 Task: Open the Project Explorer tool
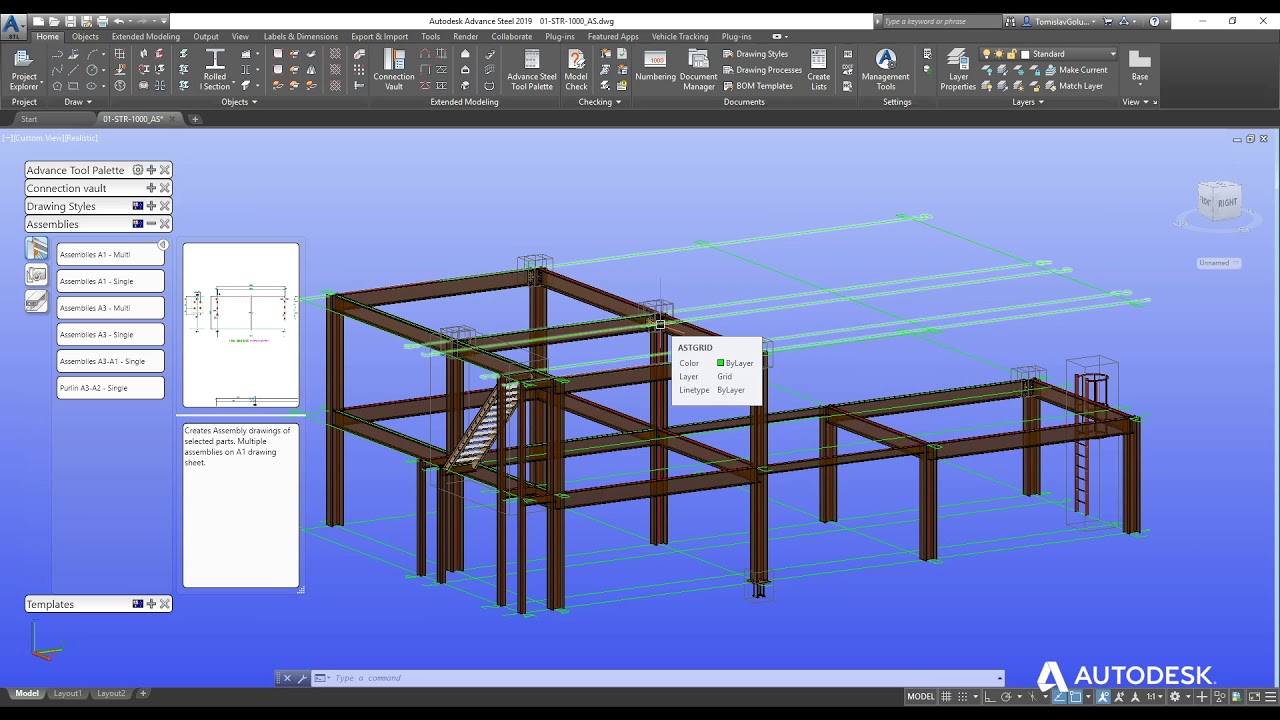(24, 69)
